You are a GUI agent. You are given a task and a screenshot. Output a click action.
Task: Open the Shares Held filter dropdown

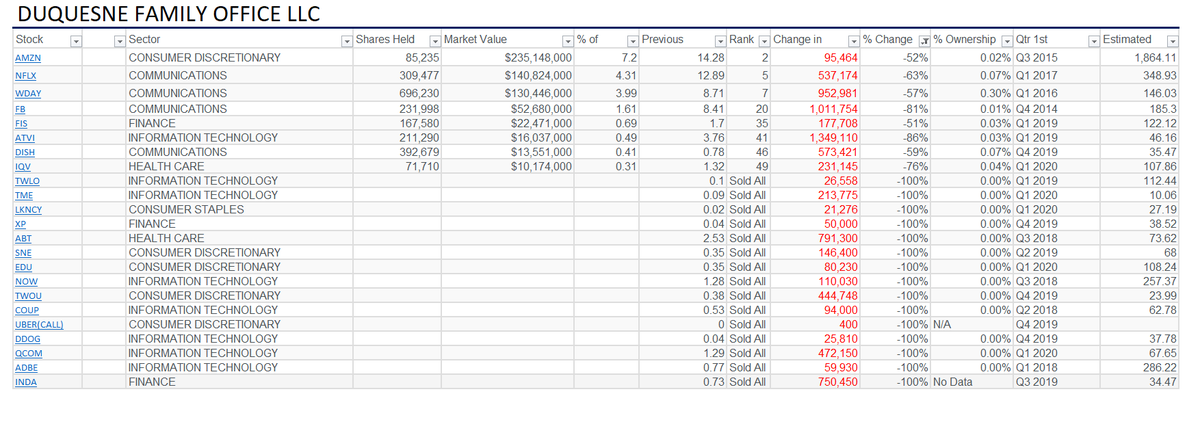(435, 40)
